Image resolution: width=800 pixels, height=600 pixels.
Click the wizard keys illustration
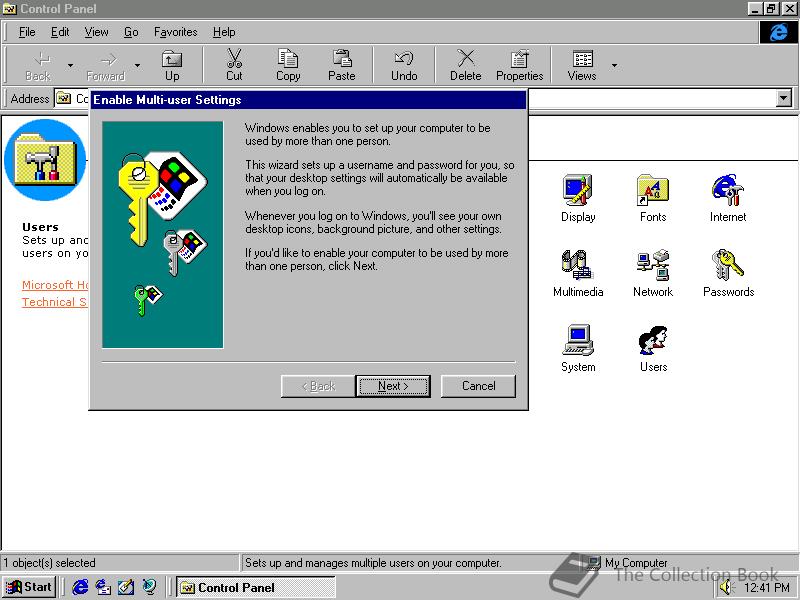(x=163, y=235)
